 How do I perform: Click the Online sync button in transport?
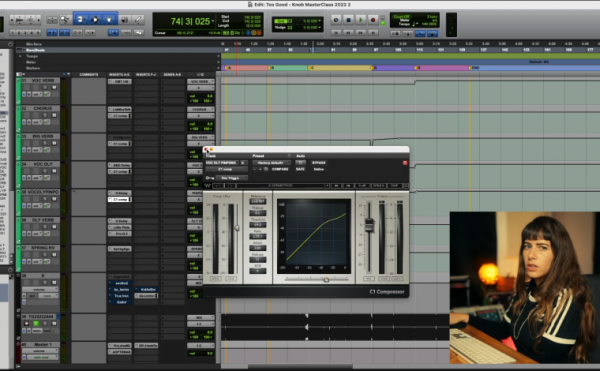point(336,20)
